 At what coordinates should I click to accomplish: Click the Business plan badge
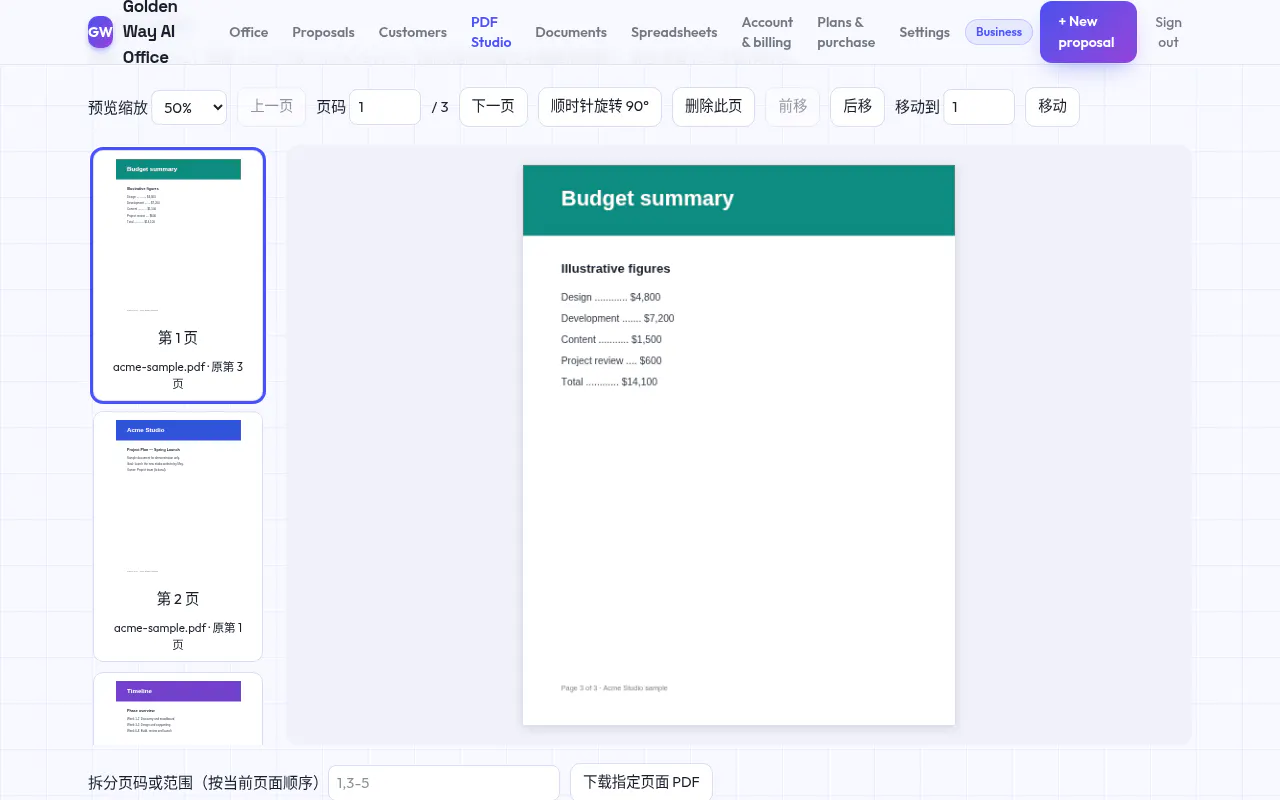coord(999,32)
